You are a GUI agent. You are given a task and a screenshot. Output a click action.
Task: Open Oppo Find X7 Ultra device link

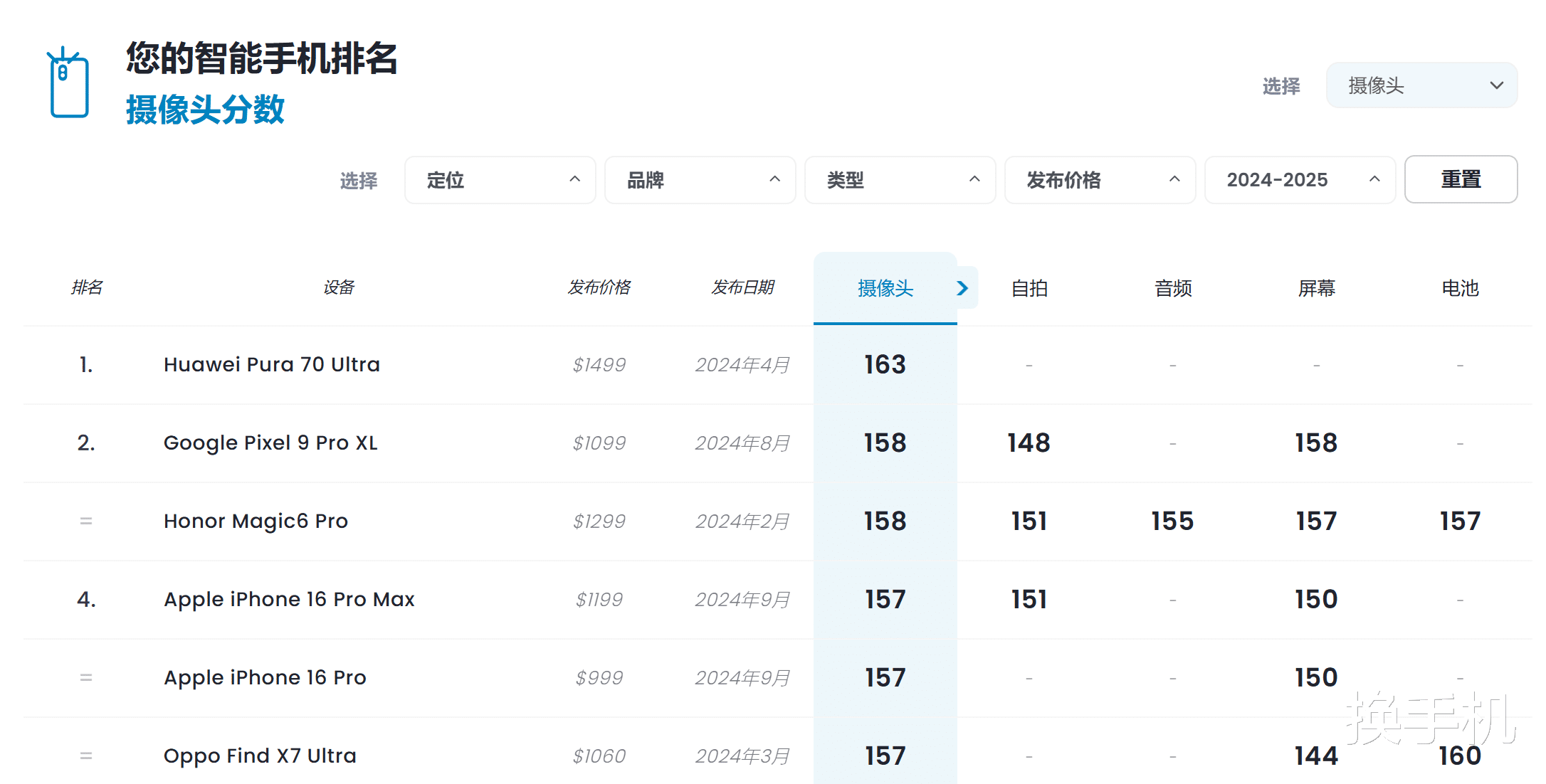[260, 756]
